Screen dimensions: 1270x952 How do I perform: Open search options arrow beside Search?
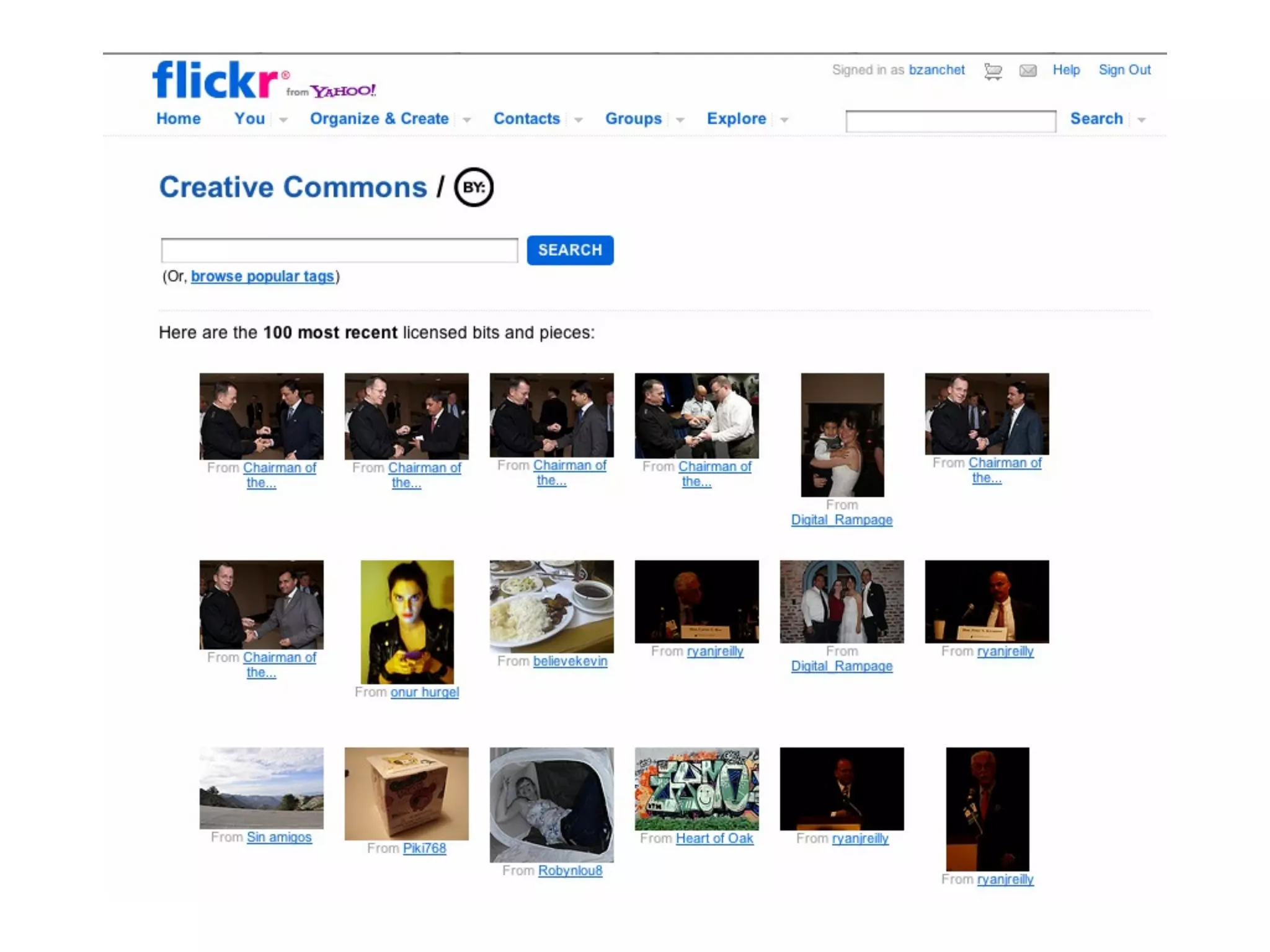click(1142, 120)
